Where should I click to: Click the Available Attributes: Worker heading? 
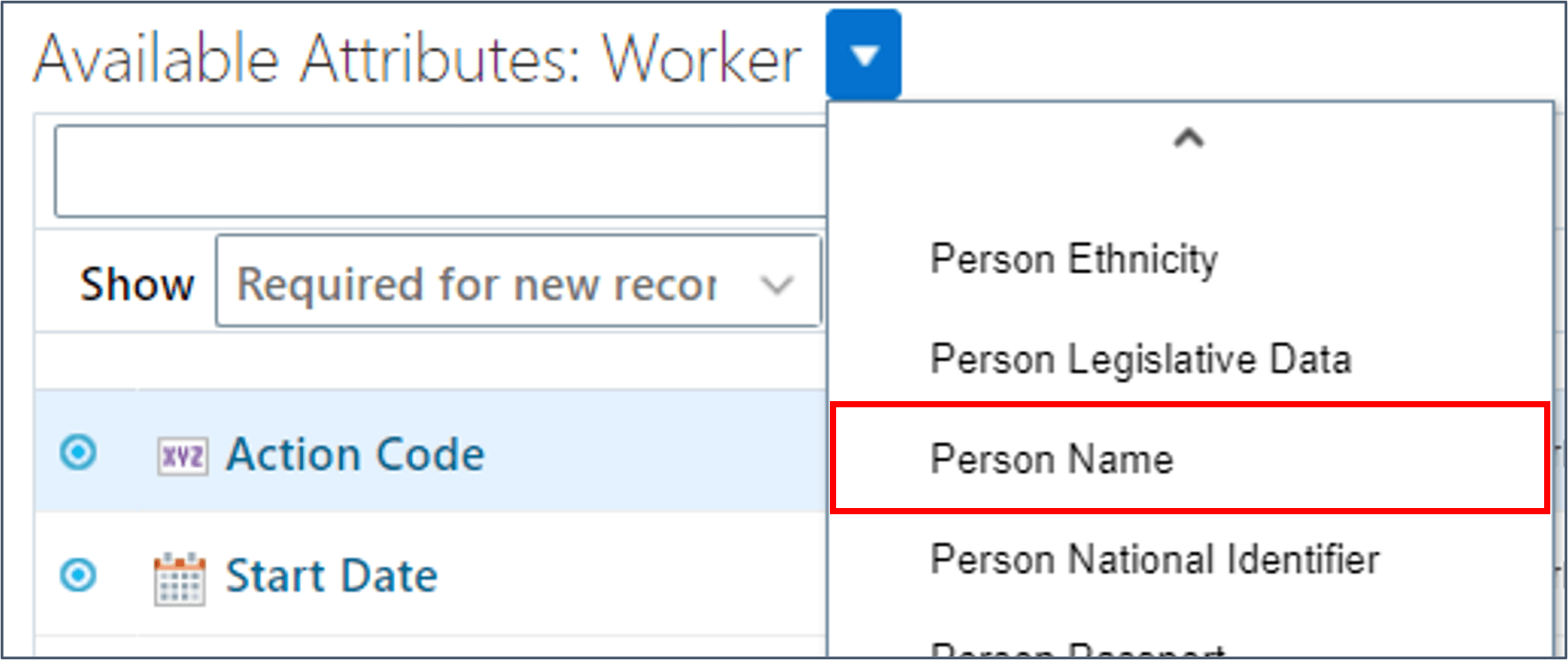coord(415,58)
